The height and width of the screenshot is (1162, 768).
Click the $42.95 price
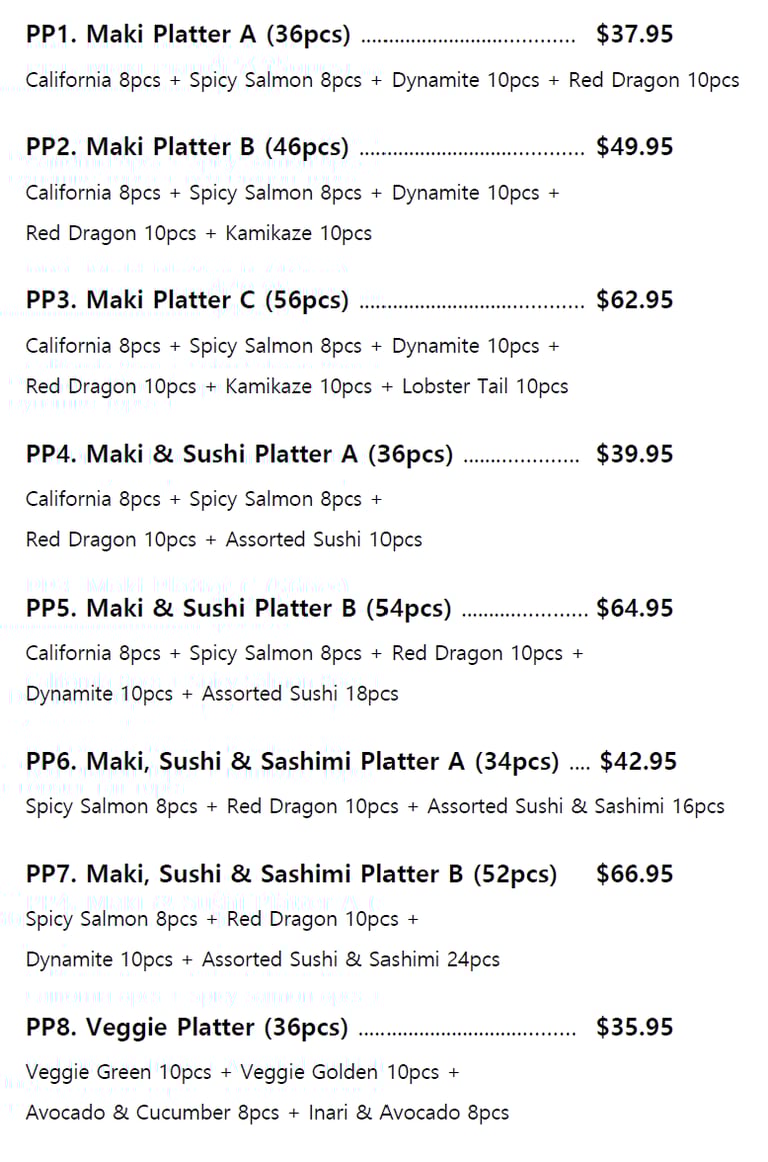(638, 762)
